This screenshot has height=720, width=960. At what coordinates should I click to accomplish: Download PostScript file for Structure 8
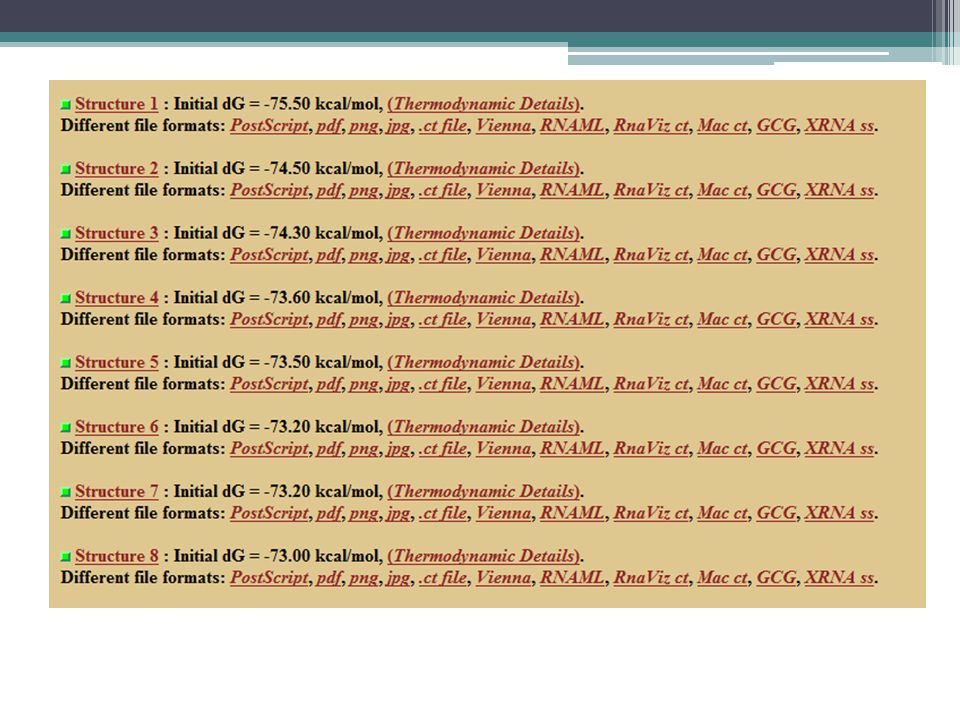point(269,577)
